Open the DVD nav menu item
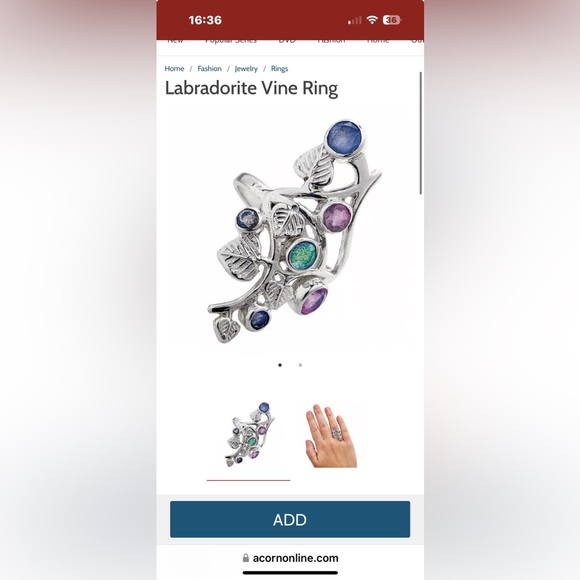 [x=287, y=41]
